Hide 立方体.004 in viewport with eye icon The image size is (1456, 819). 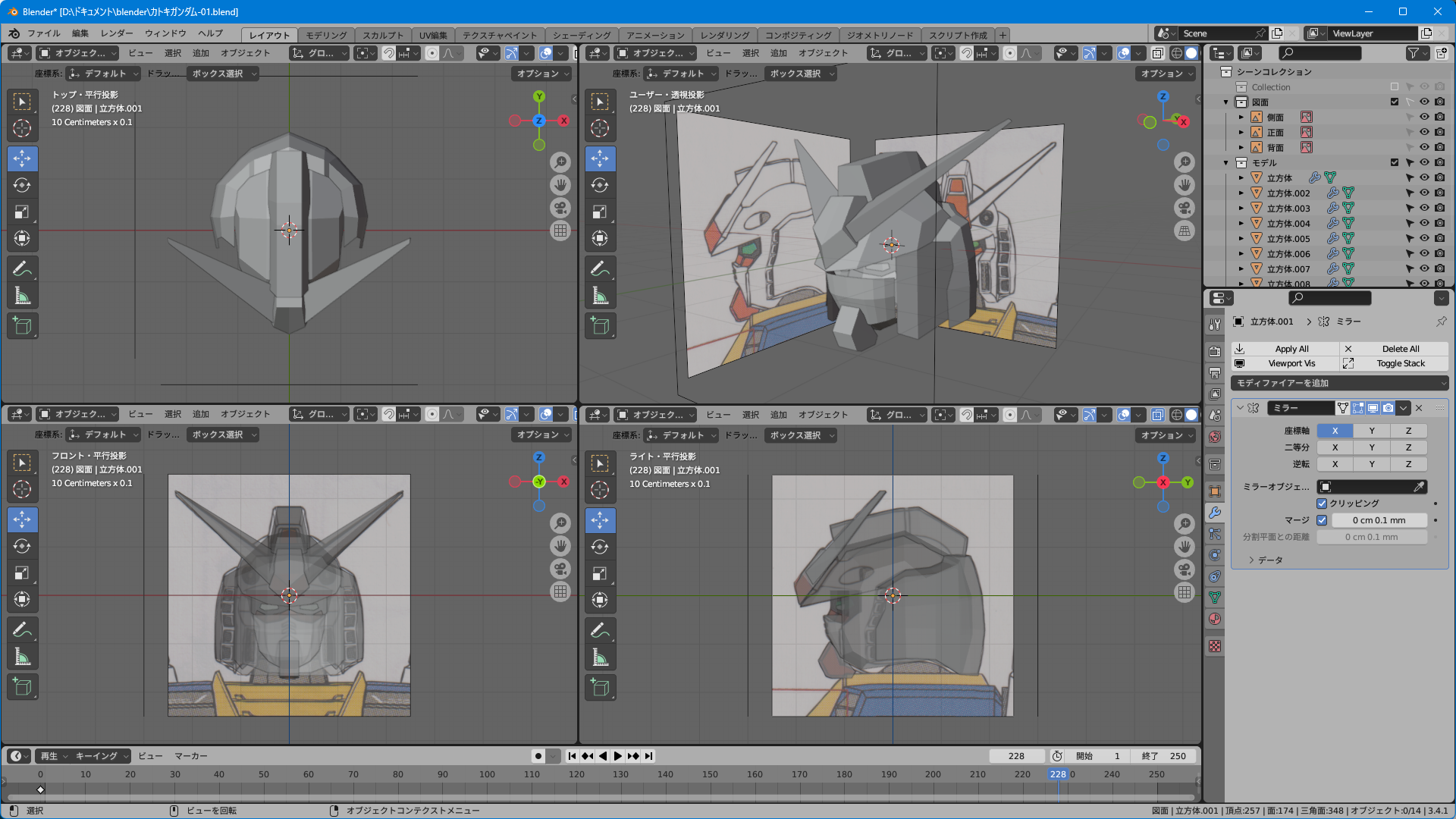point(1424,223)
